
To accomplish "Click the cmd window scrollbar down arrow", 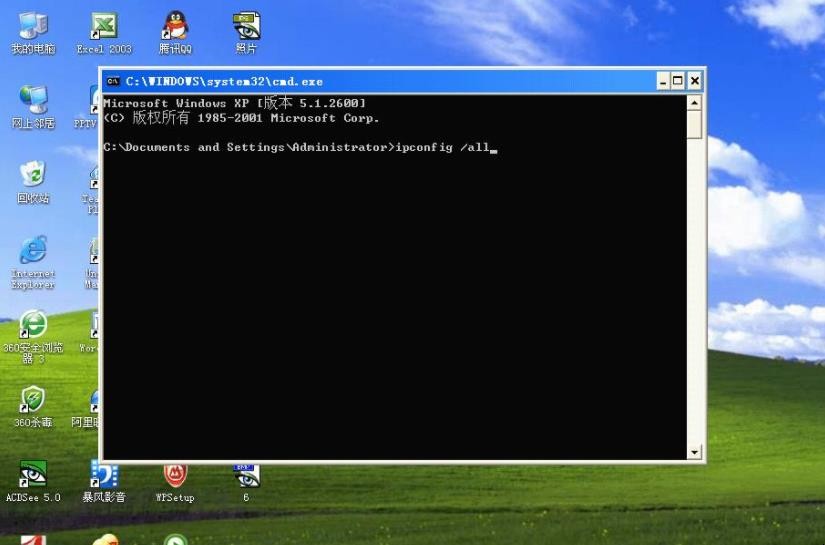I will pos(694,451).
